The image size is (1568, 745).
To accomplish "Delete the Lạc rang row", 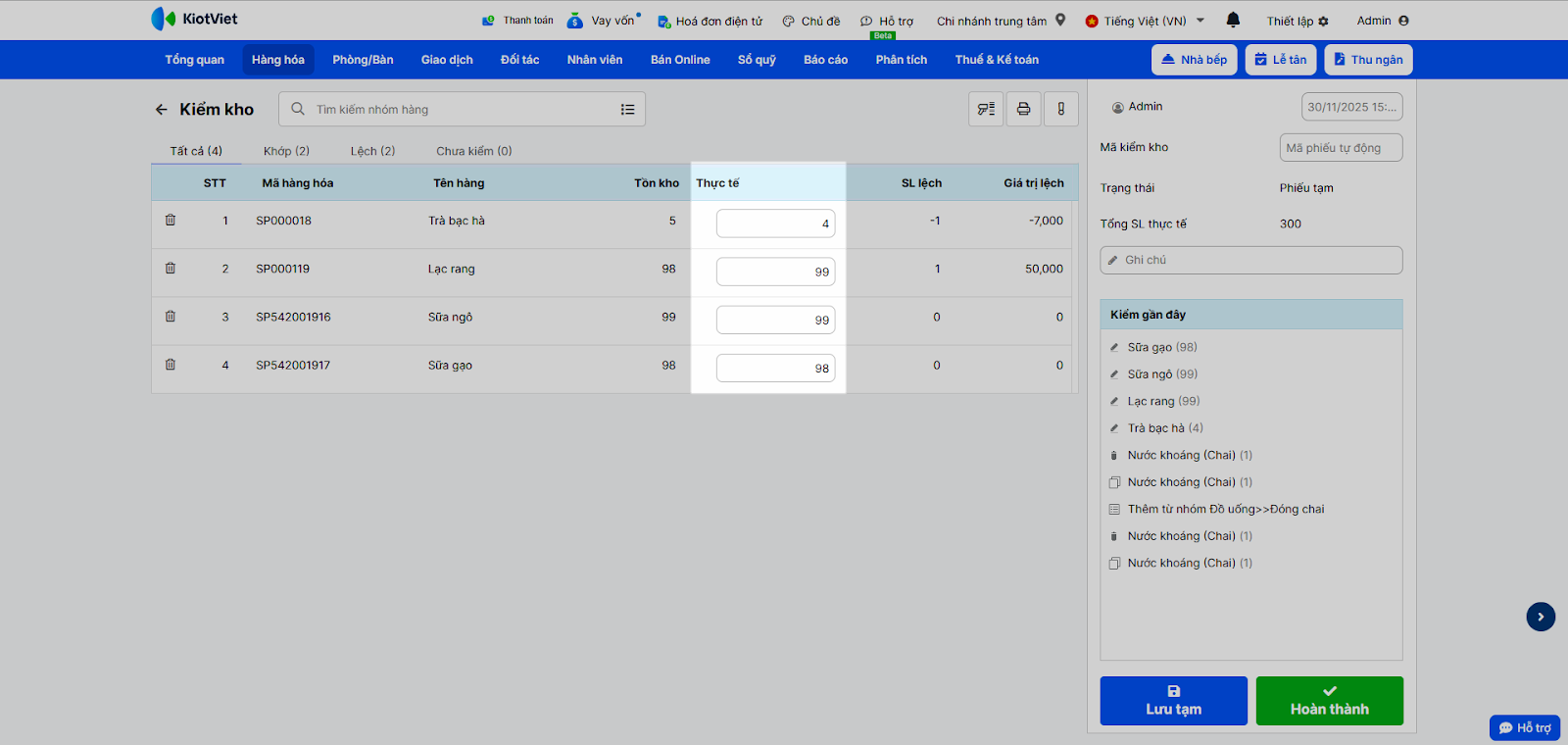I will (x=171, y=269).
